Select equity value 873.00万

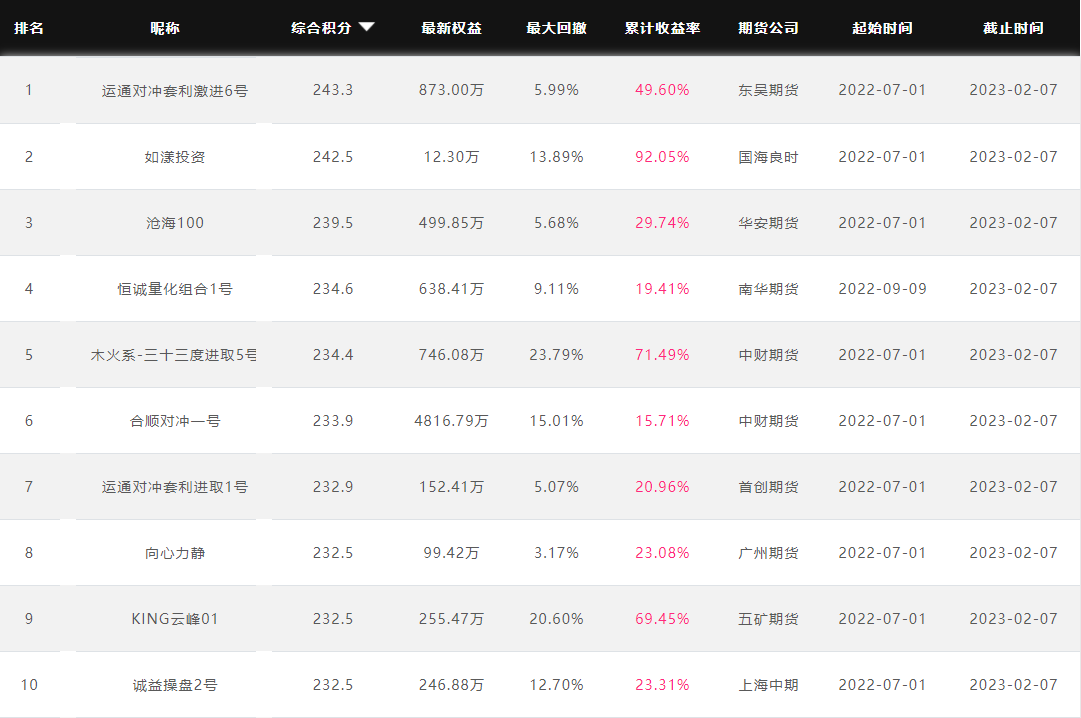pos(452,90)
